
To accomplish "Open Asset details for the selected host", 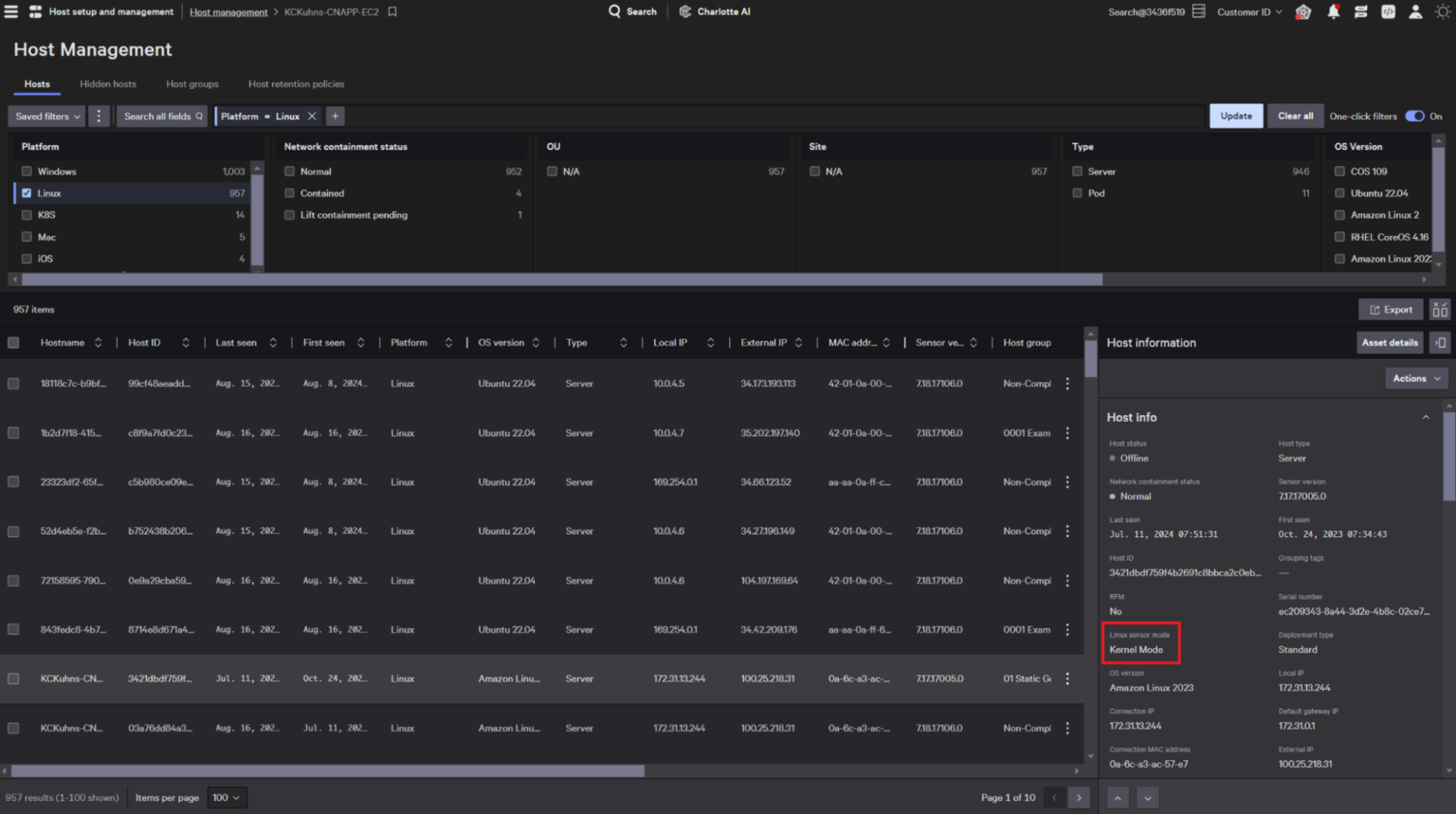I will point(1390,342).
